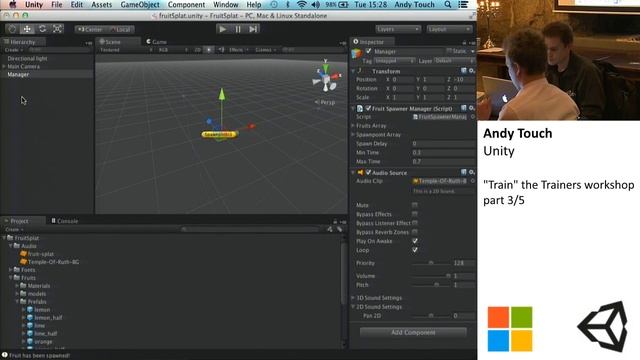Select Main Camera in Hierarchy

pyautogui.click(x=23, y=66)
